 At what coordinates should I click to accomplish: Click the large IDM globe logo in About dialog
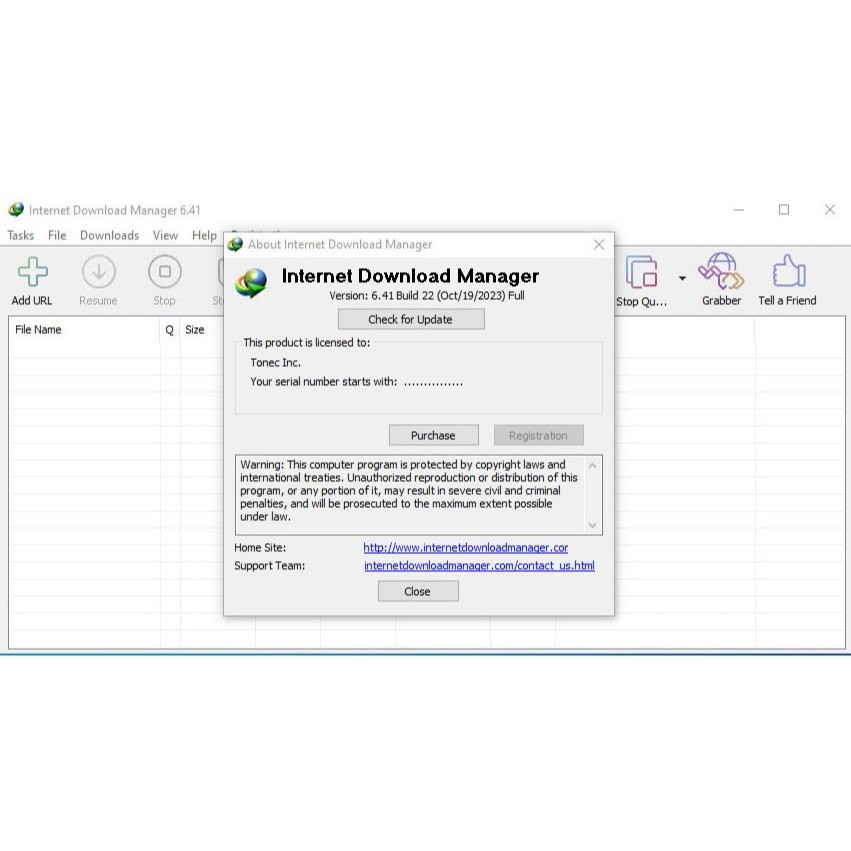[251, 283]
